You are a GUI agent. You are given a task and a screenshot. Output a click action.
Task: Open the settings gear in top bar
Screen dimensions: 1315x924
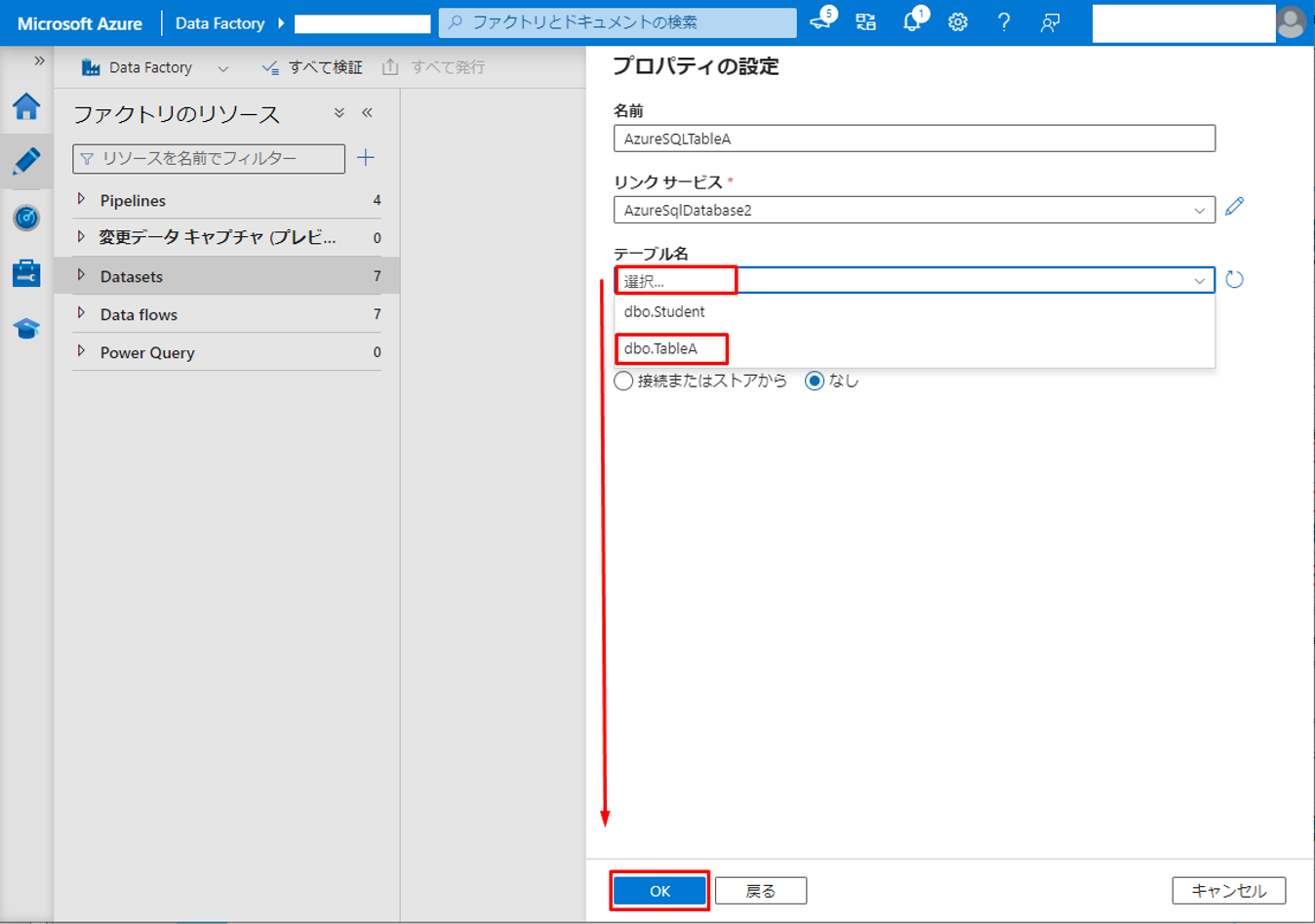958,22
